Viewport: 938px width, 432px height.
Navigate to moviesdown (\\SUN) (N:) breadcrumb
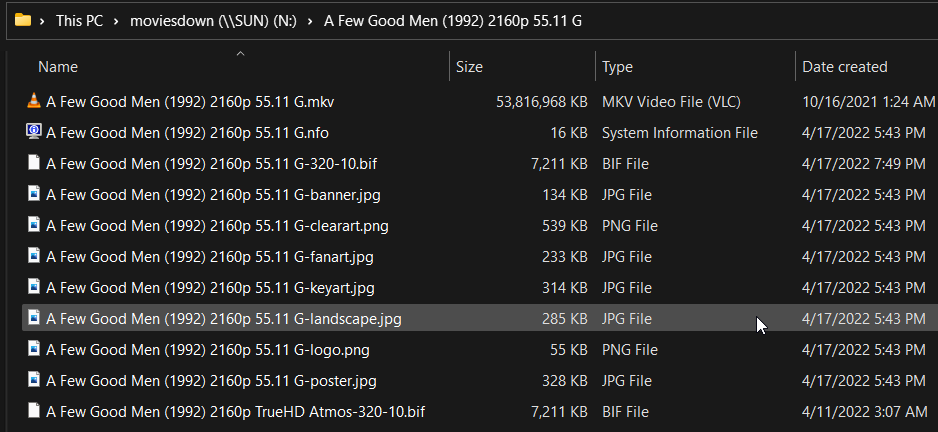pos(214,21)
